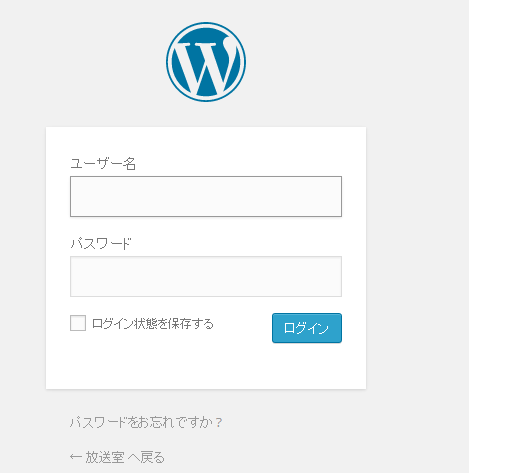Click the left arrow before 放送室
This screenshot has height=473, width=512.
pos(76,457)
